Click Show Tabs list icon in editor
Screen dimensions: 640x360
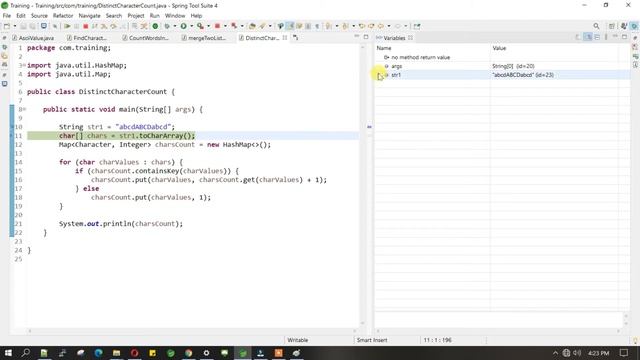(295, 38)
